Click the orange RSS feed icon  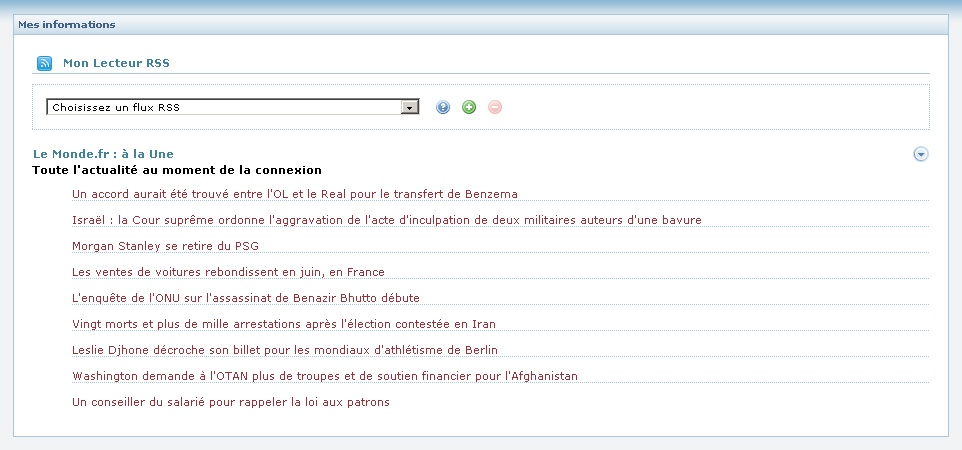[44, 63]
